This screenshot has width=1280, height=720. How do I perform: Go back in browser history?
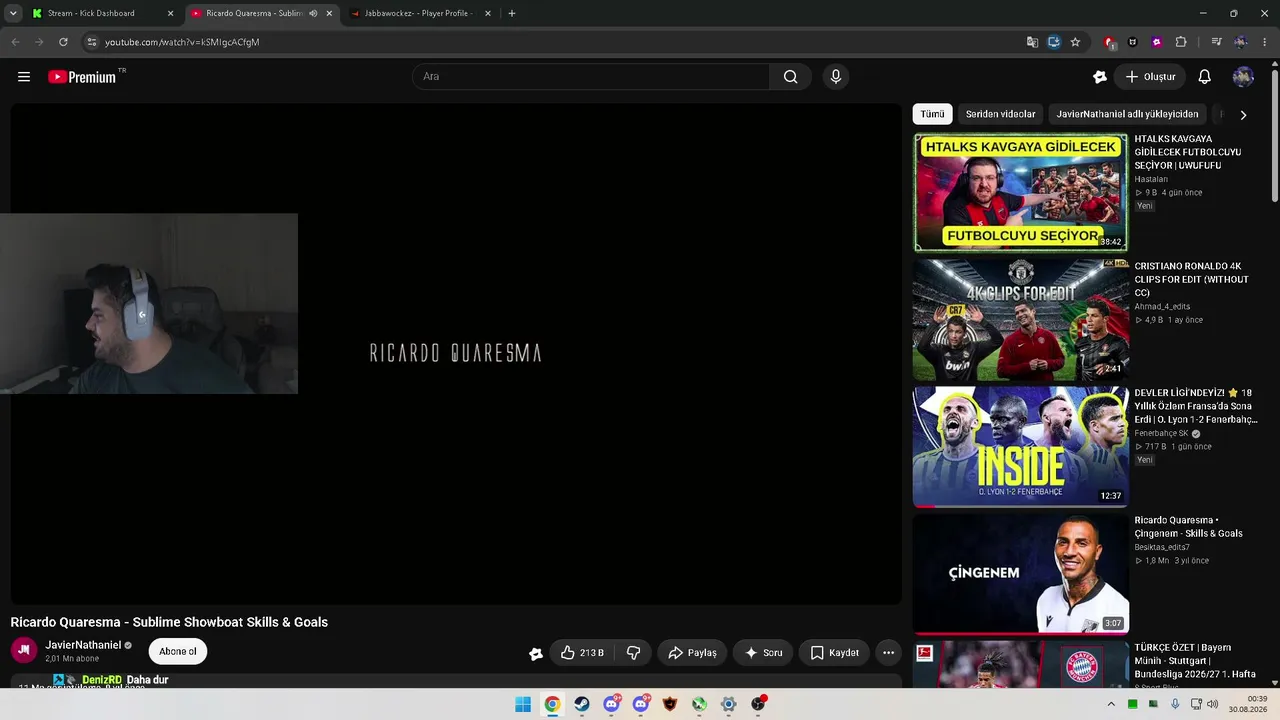click(x=15, y=42)
